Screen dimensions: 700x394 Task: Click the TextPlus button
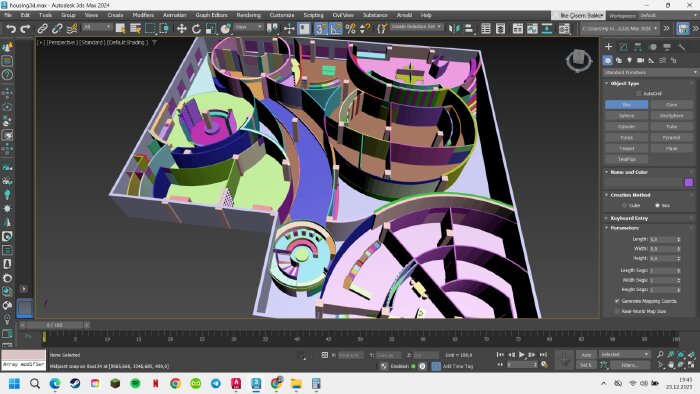626,159
